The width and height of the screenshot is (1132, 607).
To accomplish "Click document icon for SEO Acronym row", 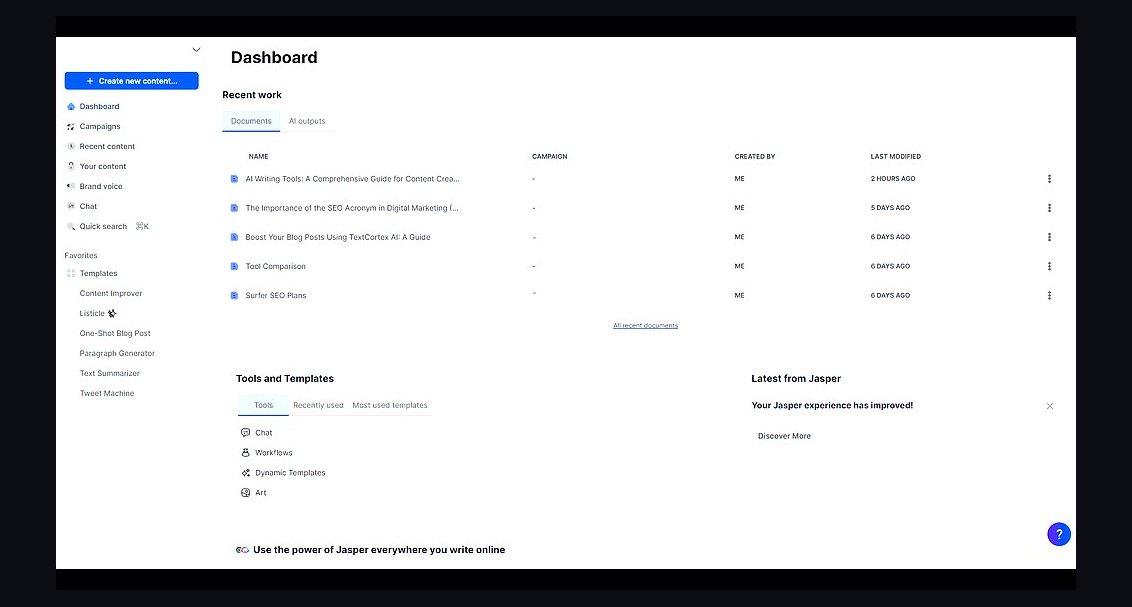I will point(234,208).
